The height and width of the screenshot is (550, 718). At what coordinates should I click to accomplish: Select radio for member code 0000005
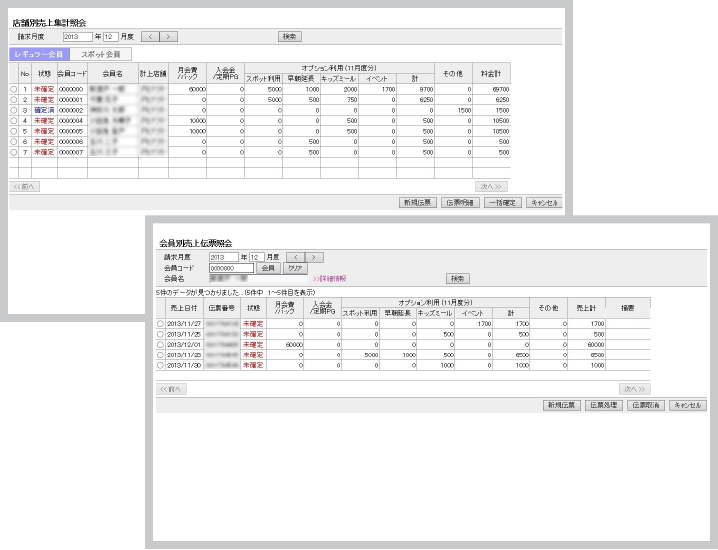(14, 131)
